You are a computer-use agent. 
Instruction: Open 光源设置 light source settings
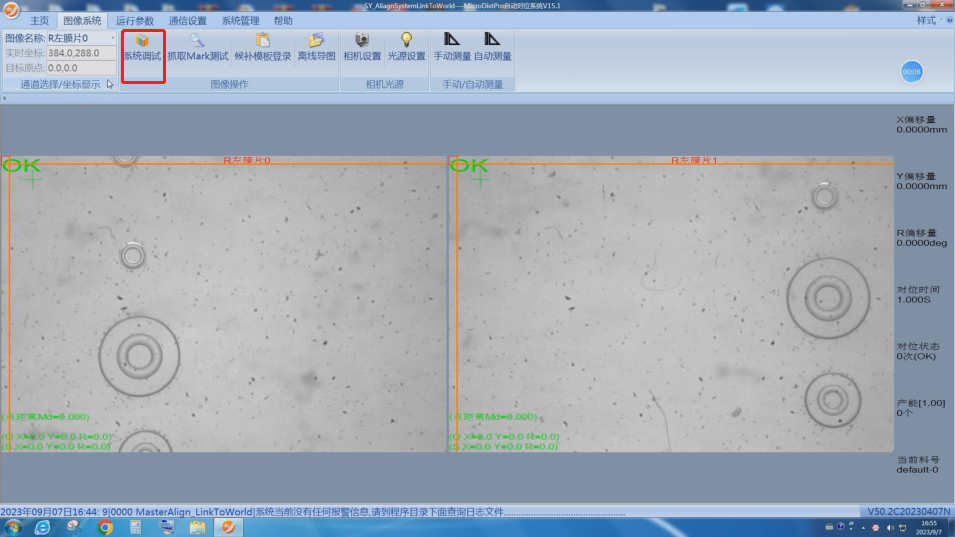pyautogui.click(x=406, y=41)
